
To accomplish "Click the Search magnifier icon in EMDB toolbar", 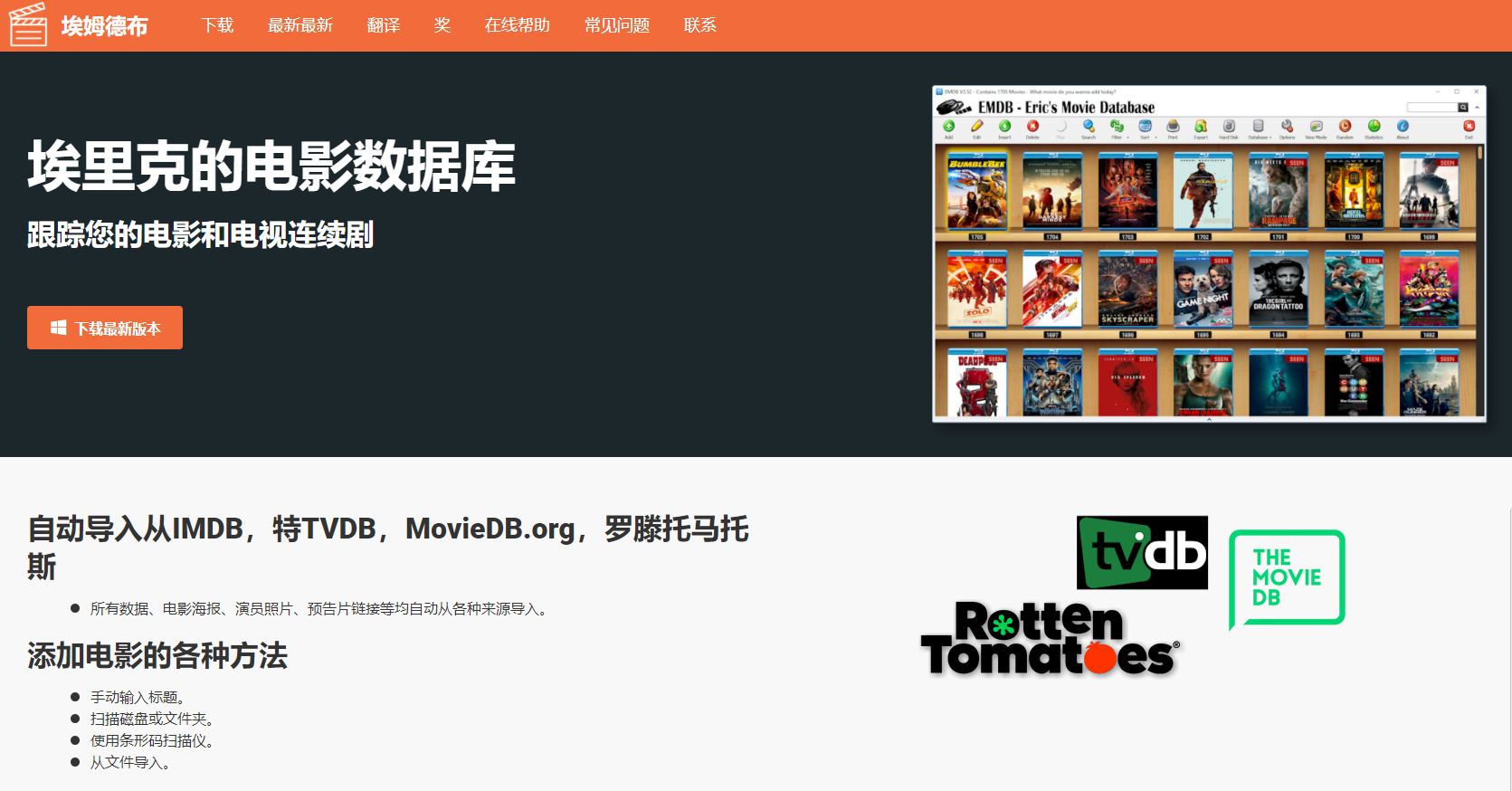I will (1089, 127).
